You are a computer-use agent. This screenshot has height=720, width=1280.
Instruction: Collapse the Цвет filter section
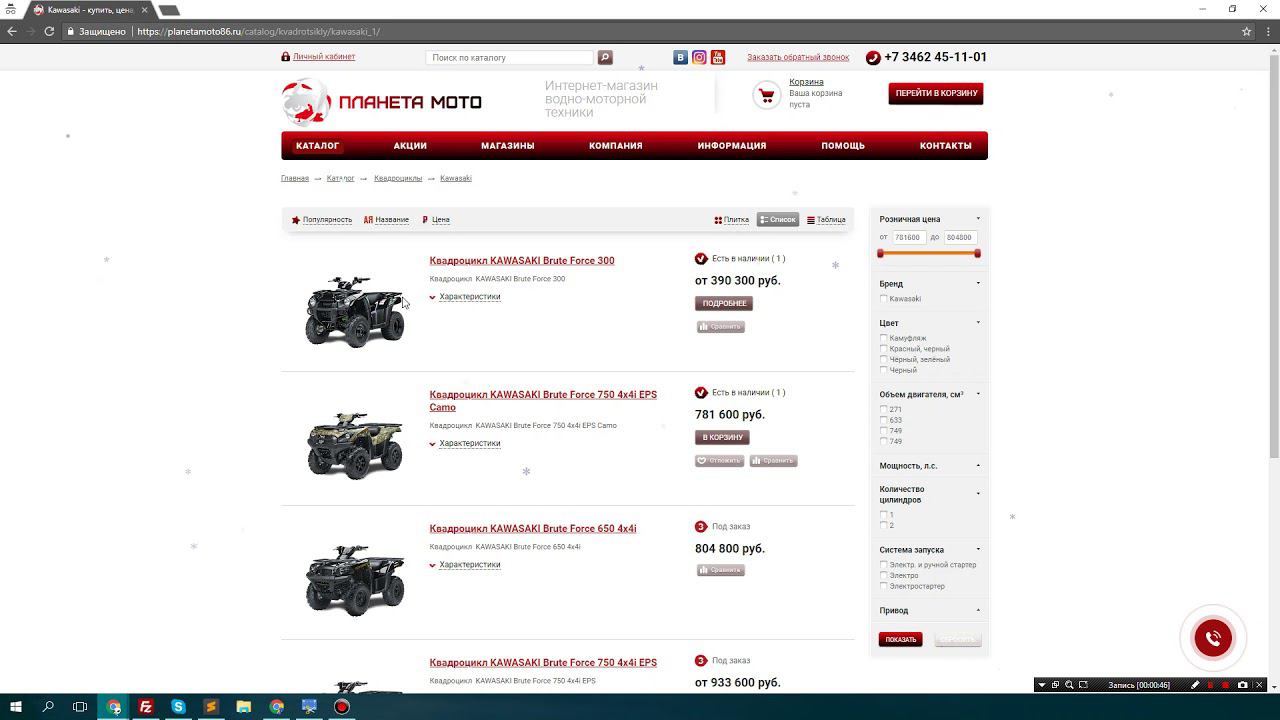click(x=978, y=323)
